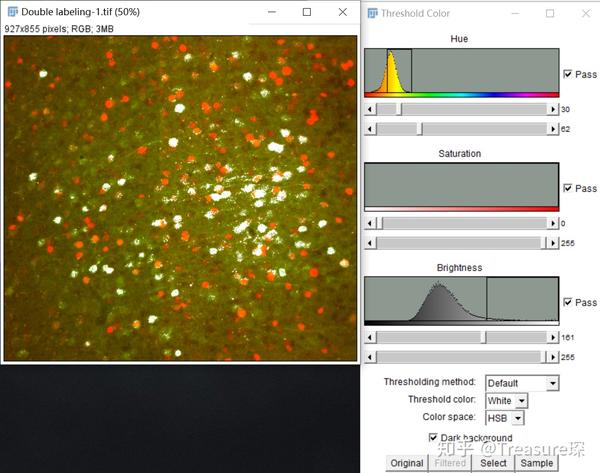
Task: Toggle the Saturation Pass checkbox
Action: [569, 188]
